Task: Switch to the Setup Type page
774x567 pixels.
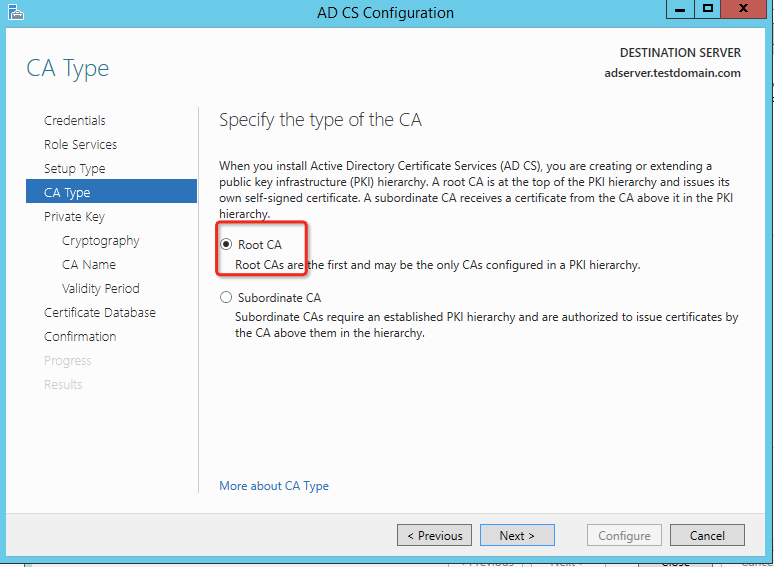Action: pos(74,168)
